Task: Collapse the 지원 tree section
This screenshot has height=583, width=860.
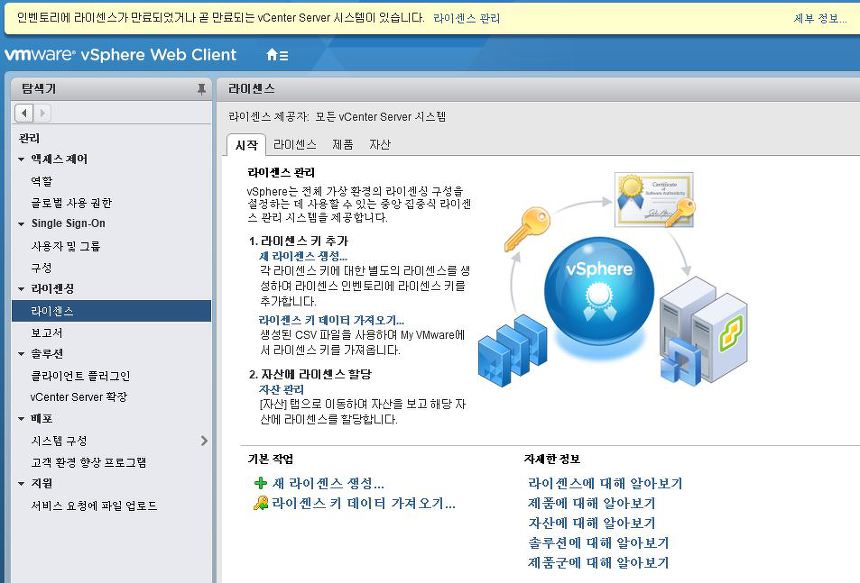Action: [21, 484]
